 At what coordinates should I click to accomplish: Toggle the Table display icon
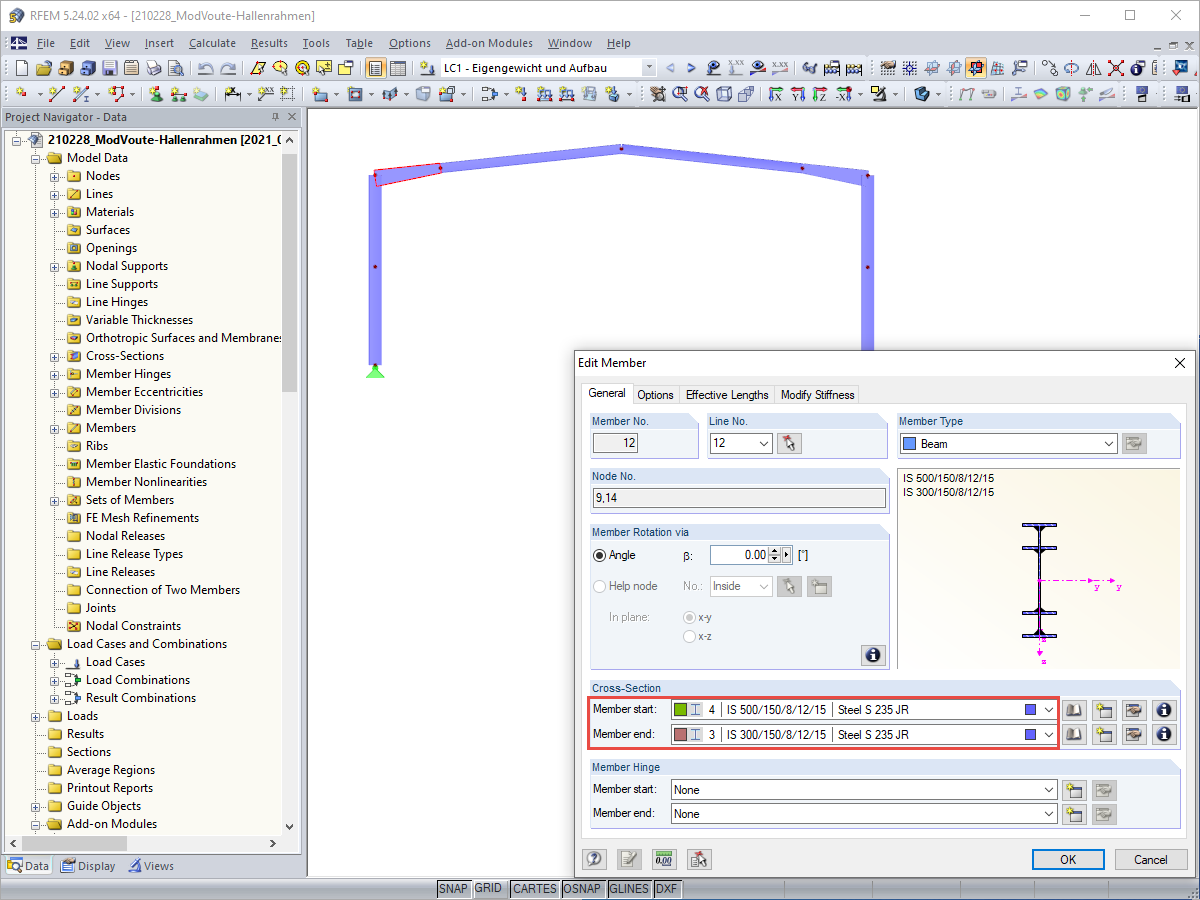398,68
